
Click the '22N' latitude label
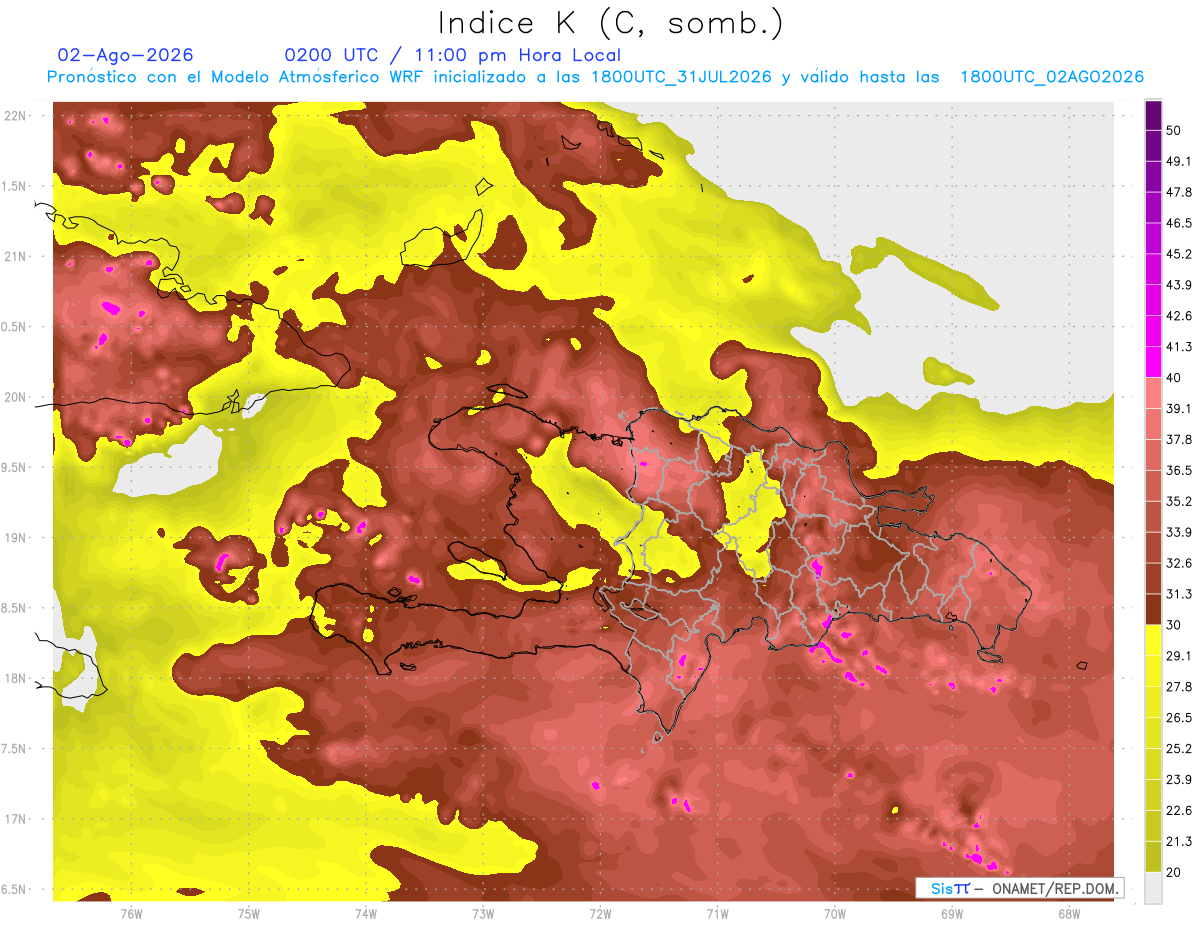[16, 116]
